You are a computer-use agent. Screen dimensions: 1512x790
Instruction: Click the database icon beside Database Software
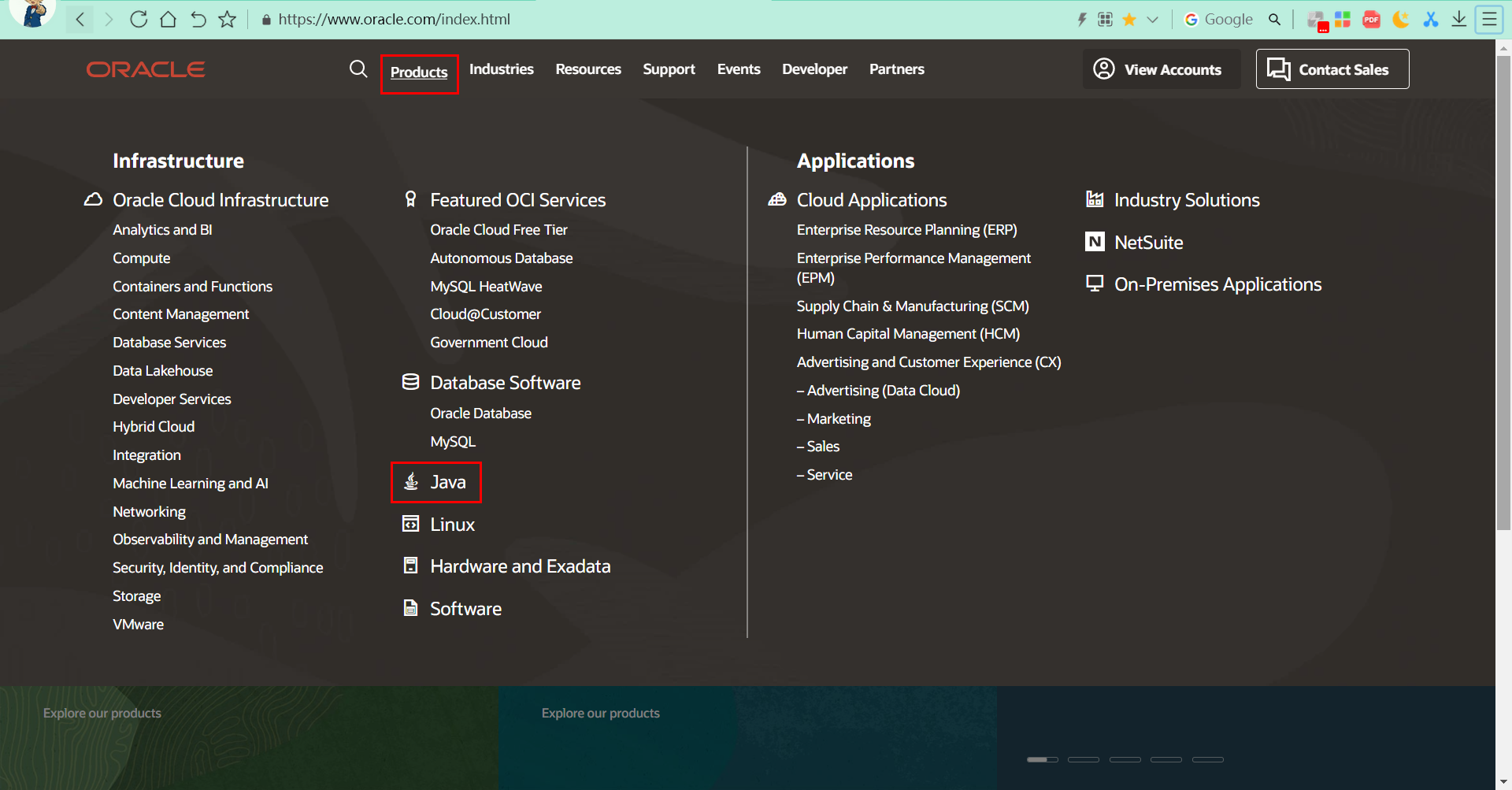tap(410, 382)
